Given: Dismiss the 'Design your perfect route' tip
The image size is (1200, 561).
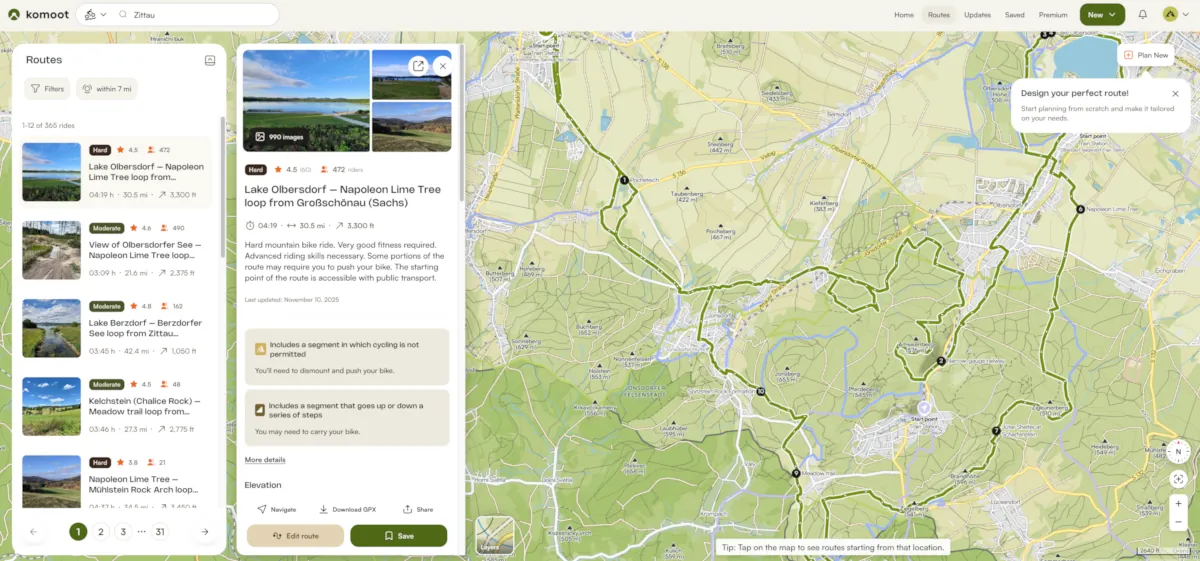Looking at the screenshot, I should (x=1175, y=93).
